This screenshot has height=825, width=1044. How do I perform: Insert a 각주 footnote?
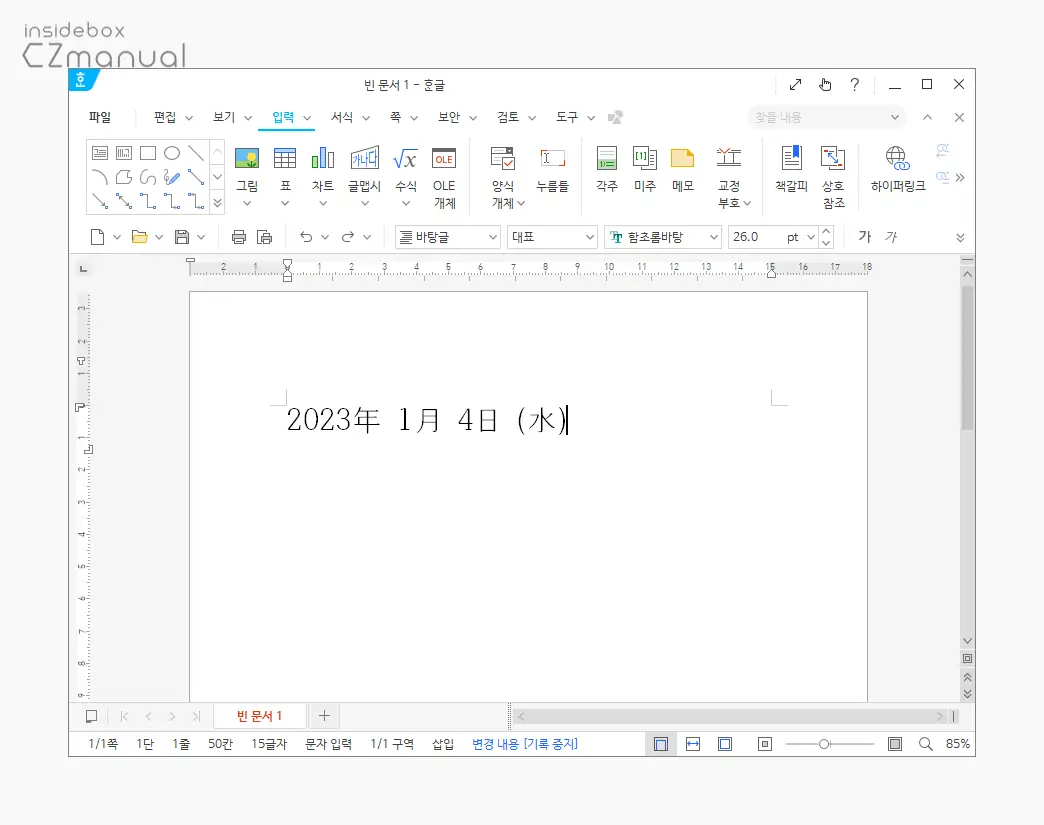tap(607, 159)
